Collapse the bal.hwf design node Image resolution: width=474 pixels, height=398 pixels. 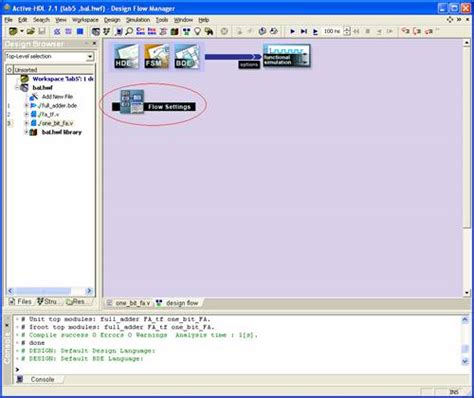pos(17,88)
